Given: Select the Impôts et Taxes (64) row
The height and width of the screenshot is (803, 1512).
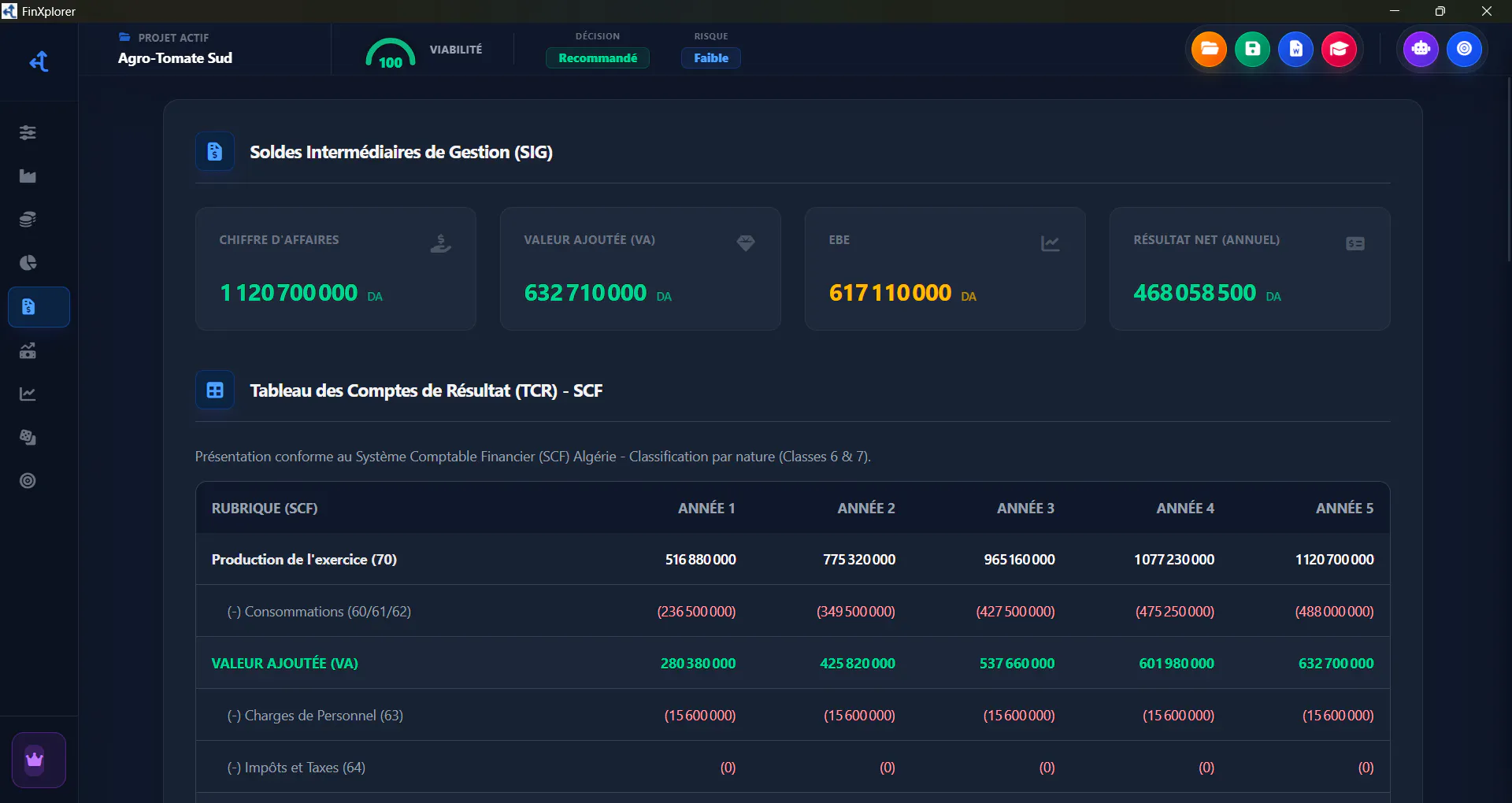Looking at the screenshot, I should [x=793, y=767].
